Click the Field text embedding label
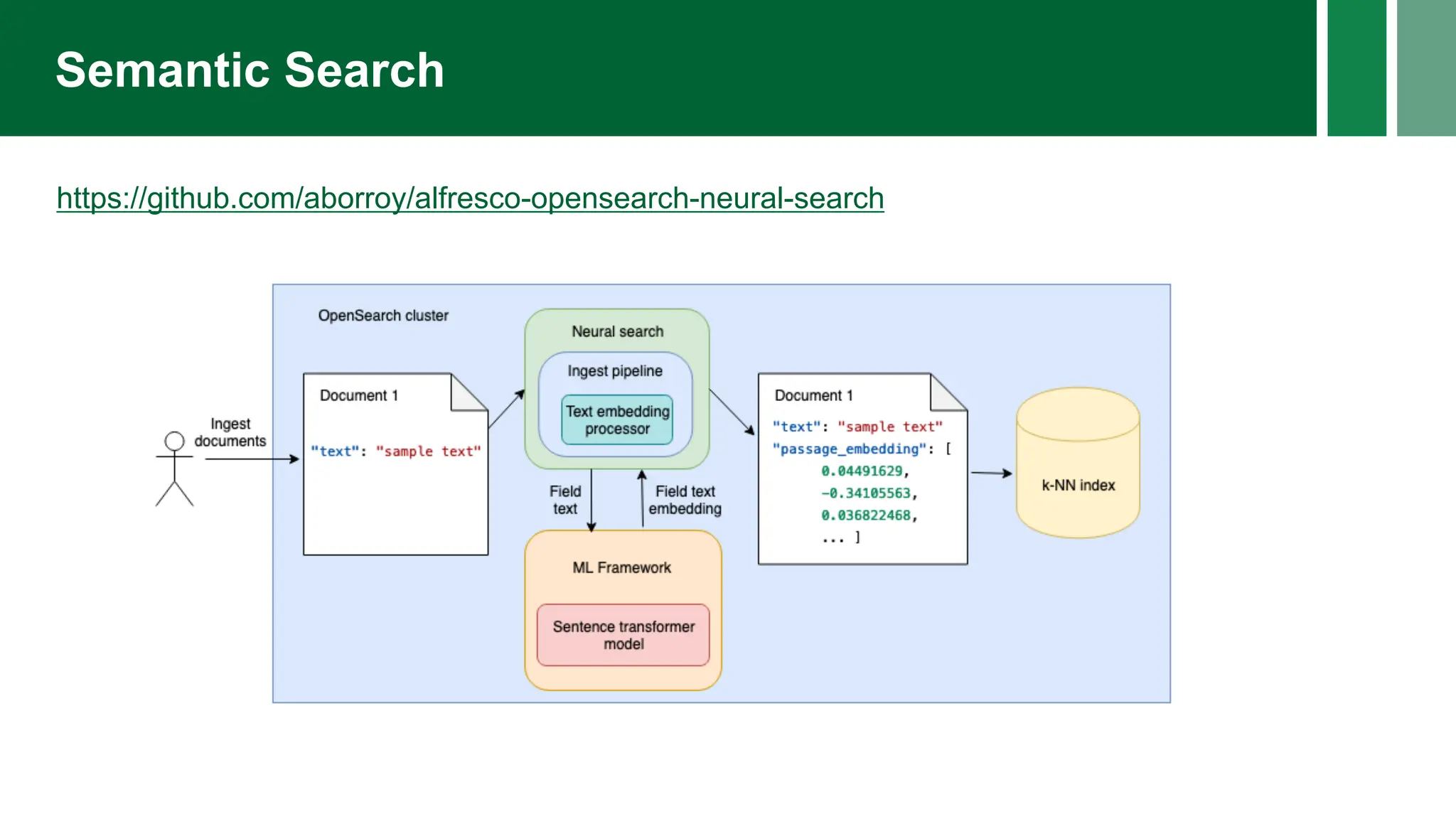Screen dimensions: 1456x819 685,500
